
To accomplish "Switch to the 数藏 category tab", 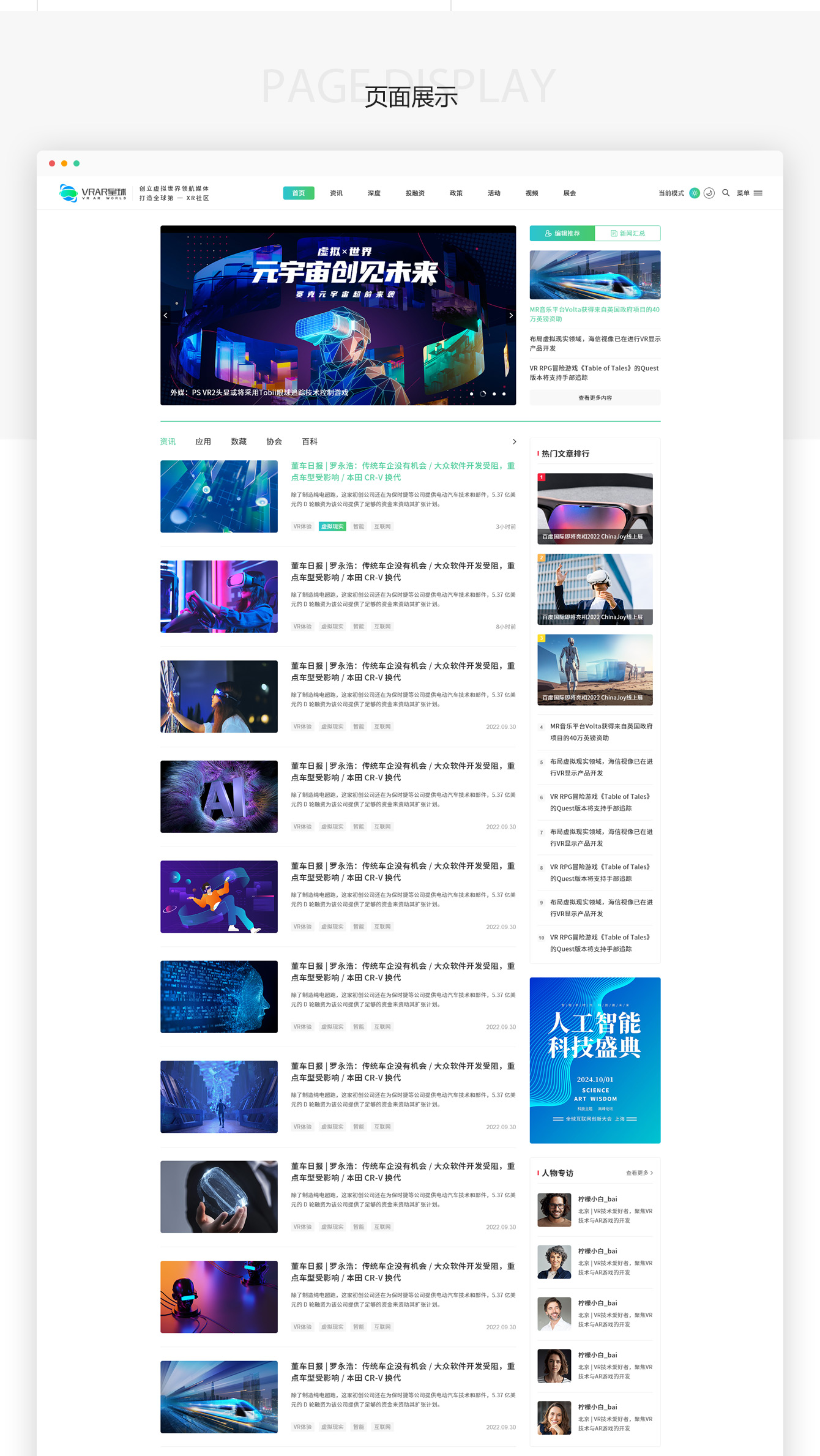I will click(239, 442).
